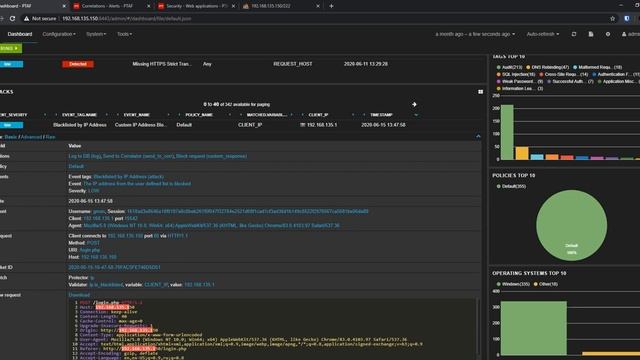Viewport: 640px width, 360px height.
Task: Sort by EVENT_NAME column header
Action: click(x=137, y=115)
